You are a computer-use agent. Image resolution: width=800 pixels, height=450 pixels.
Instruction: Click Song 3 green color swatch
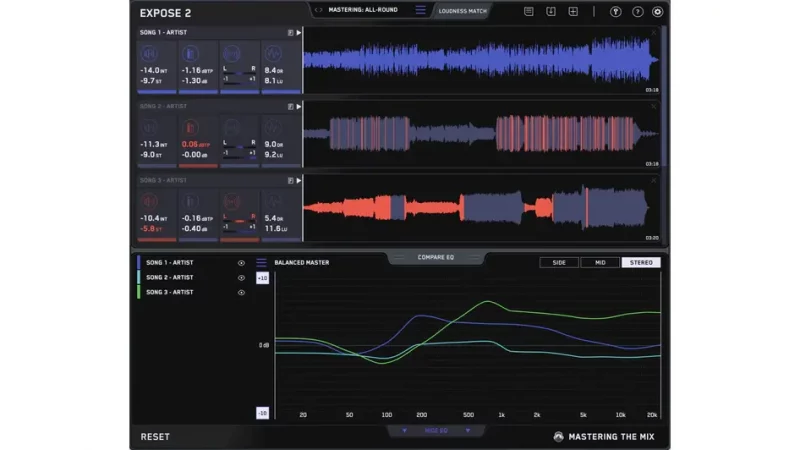click(x=138, y=292)
